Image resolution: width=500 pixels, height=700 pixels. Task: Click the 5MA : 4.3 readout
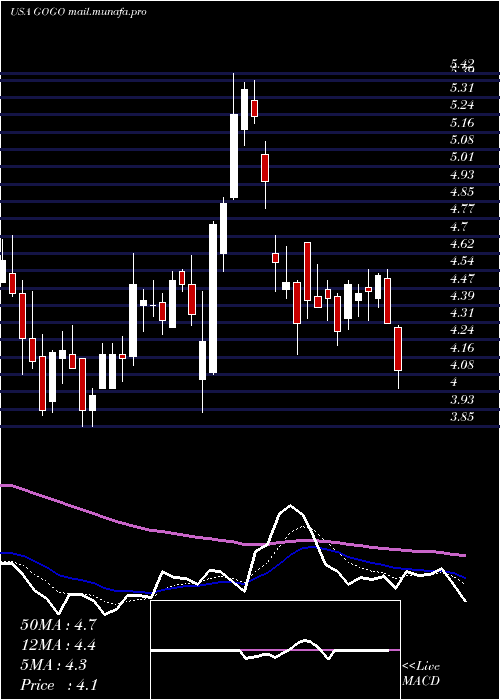point(54,665)
